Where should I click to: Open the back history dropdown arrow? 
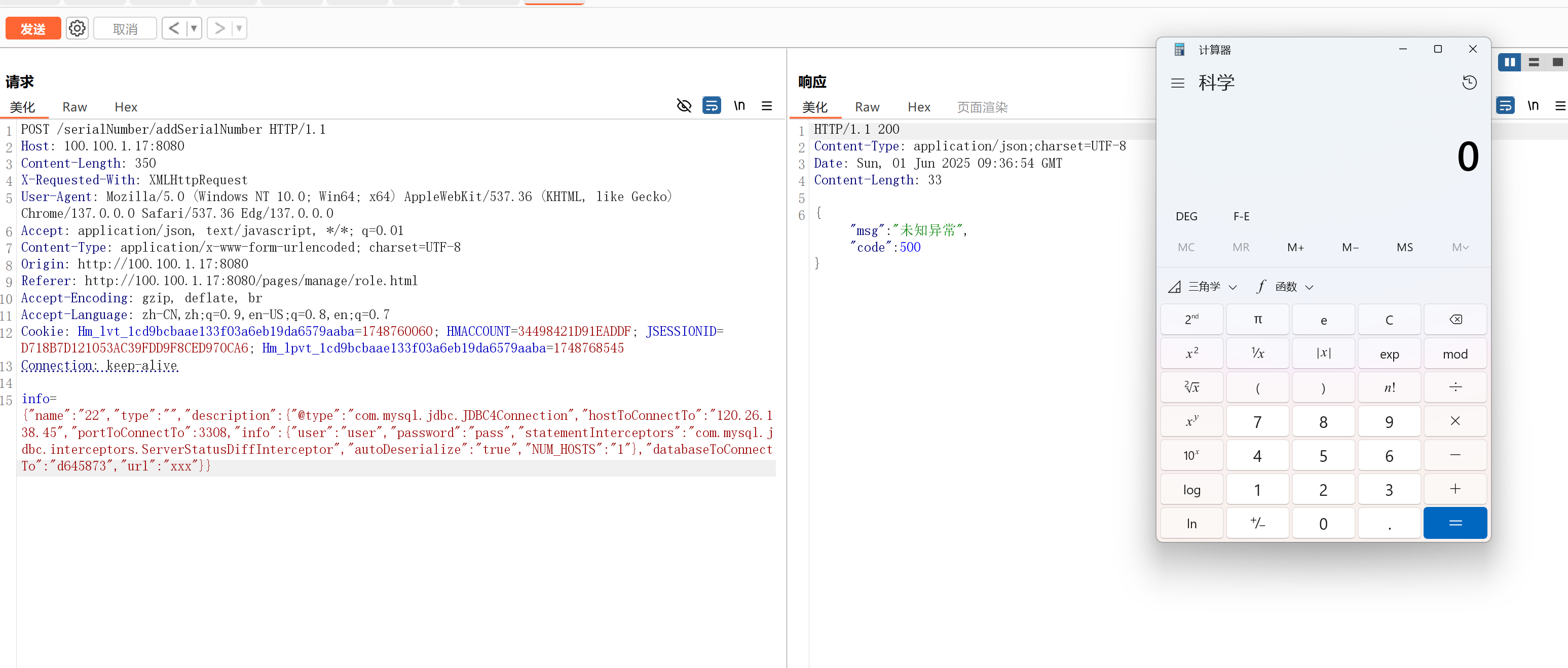194,28
